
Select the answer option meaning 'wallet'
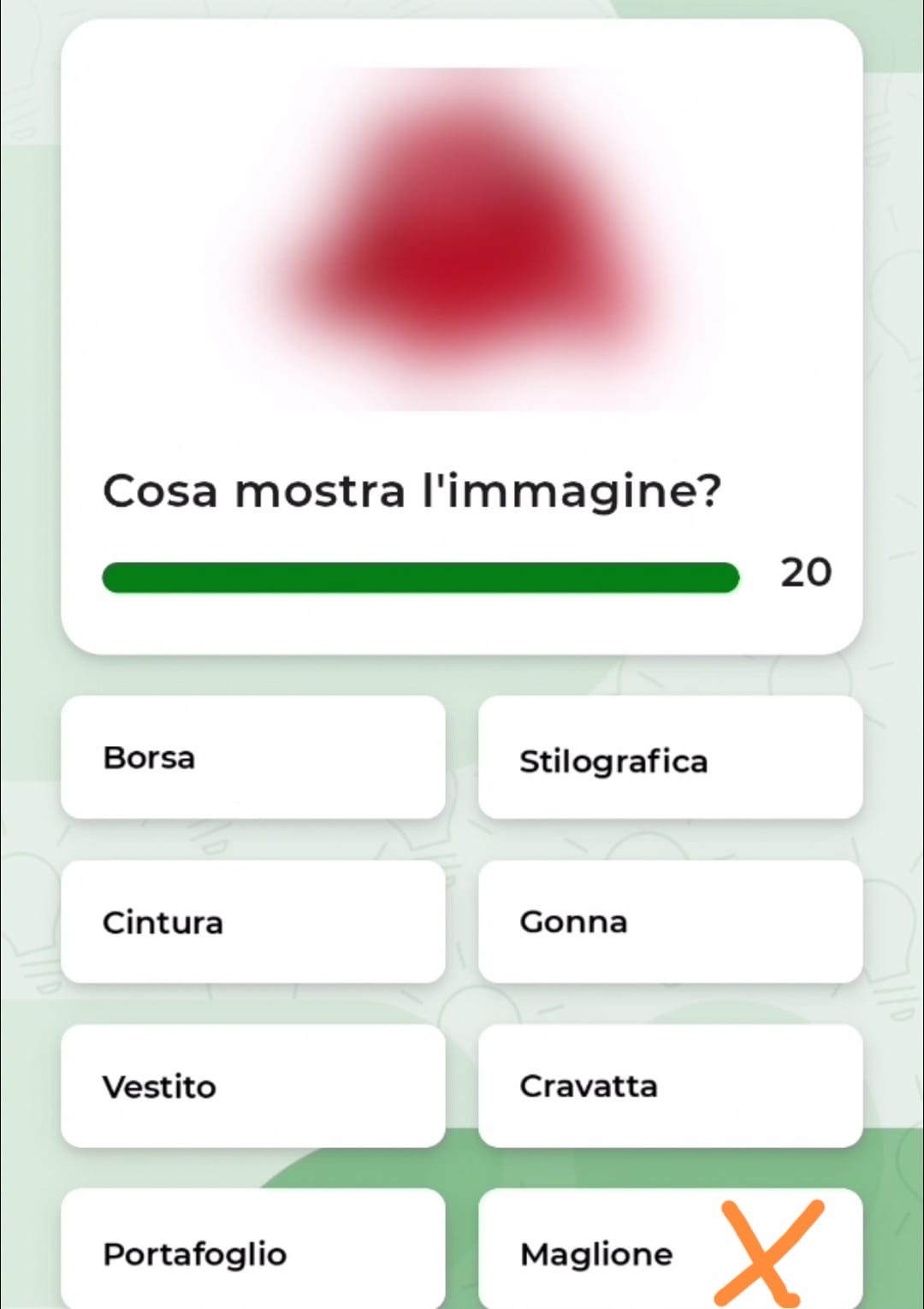pyautogui.click(x=252, y=1252)
